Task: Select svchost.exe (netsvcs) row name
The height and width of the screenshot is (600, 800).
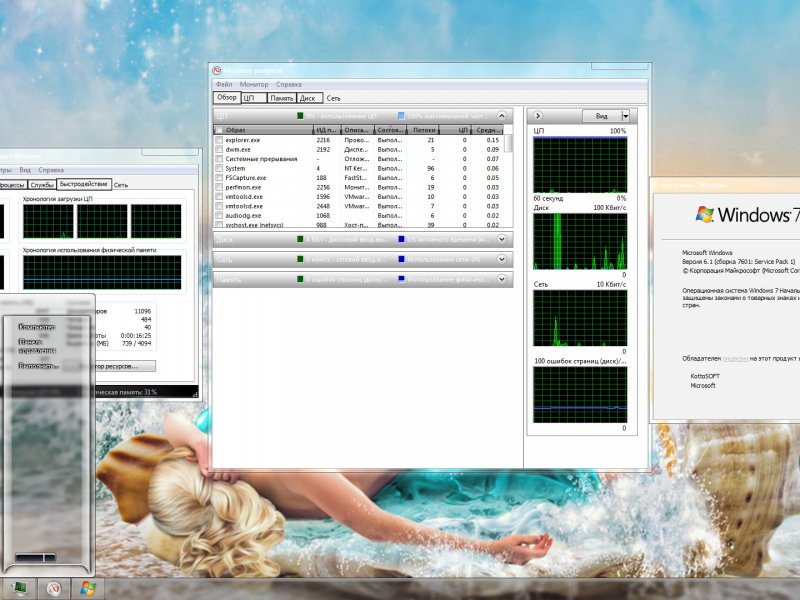Action: 255,225
